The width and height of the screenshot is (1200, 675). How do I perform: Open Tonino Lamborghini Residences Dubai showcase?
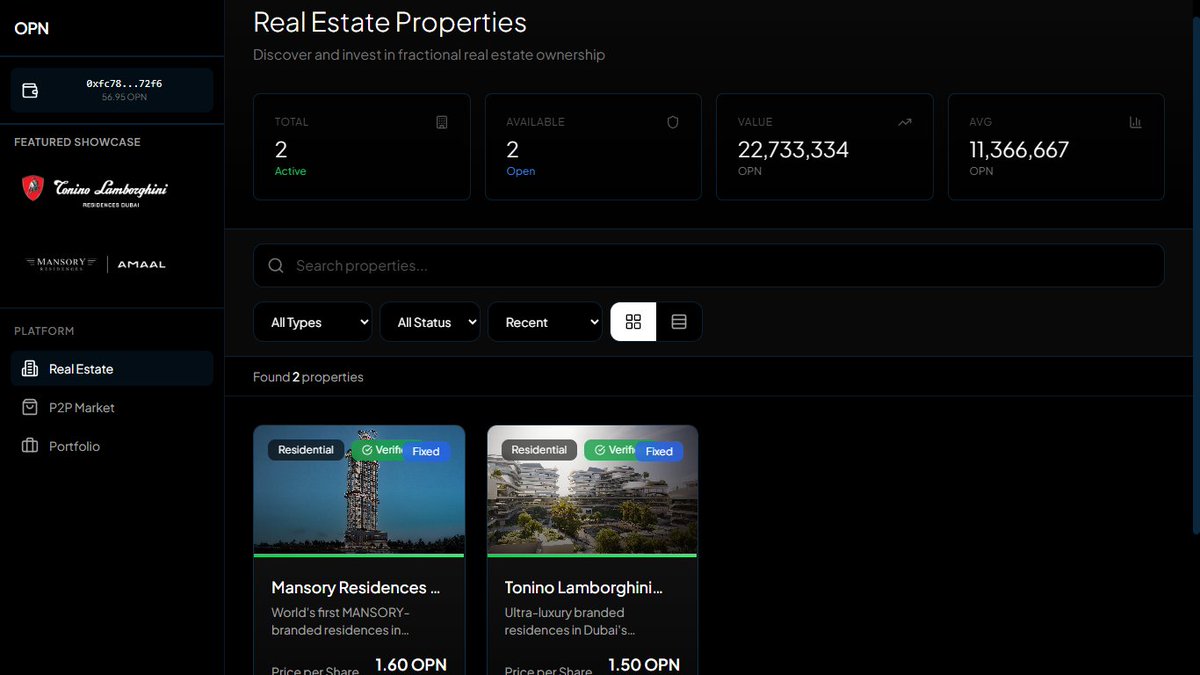[x=95, y=188]
